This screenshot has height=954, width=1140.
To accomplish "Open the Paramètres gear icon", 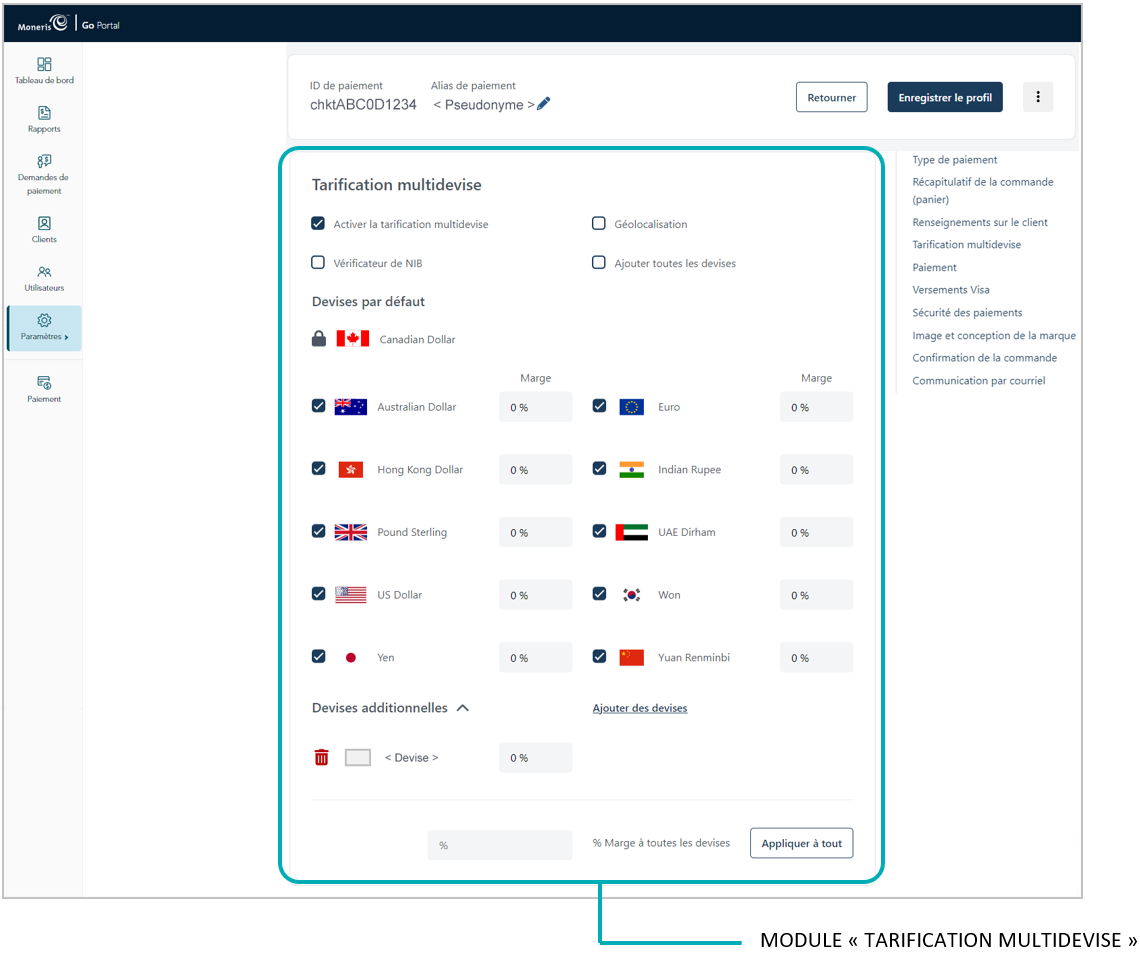I will 44,320.
